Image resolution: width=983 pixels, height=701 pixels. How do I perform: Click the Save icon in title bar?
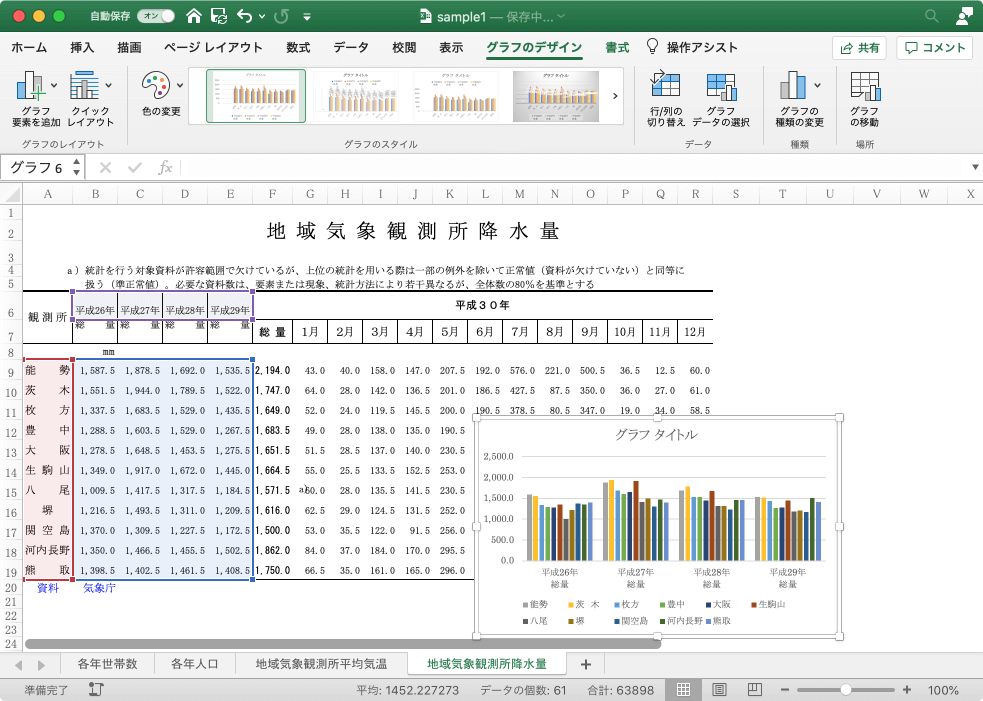pyautogui.click(x=219, y=16)
